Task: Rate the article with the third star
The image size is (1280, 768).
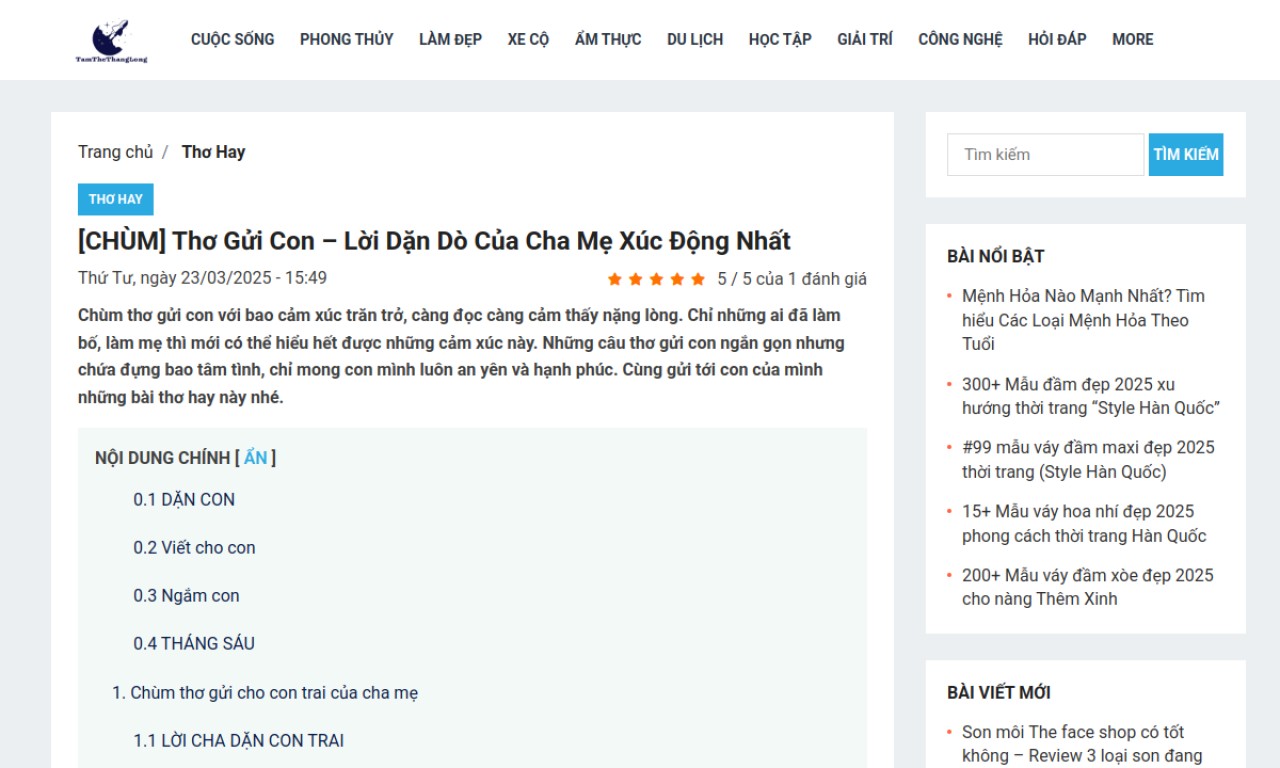Action: pos(656,279)
